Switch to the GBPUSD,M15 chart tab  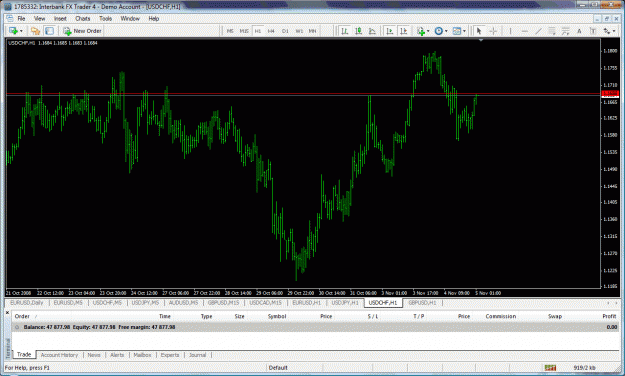pos(224,303)
